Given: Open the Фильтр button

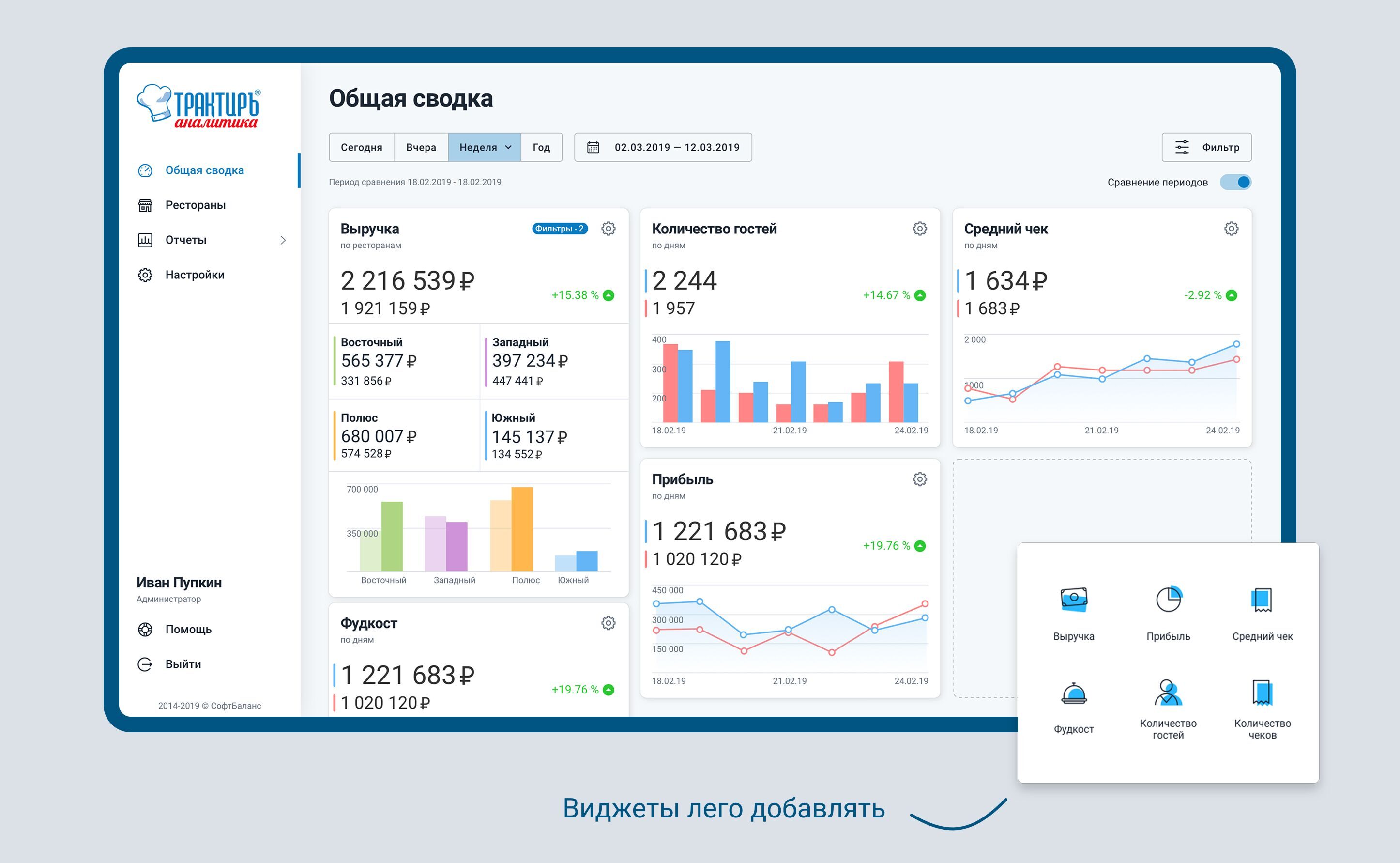Looking at the screenshot, I should pyautogui.click(x=1206, y=147).
